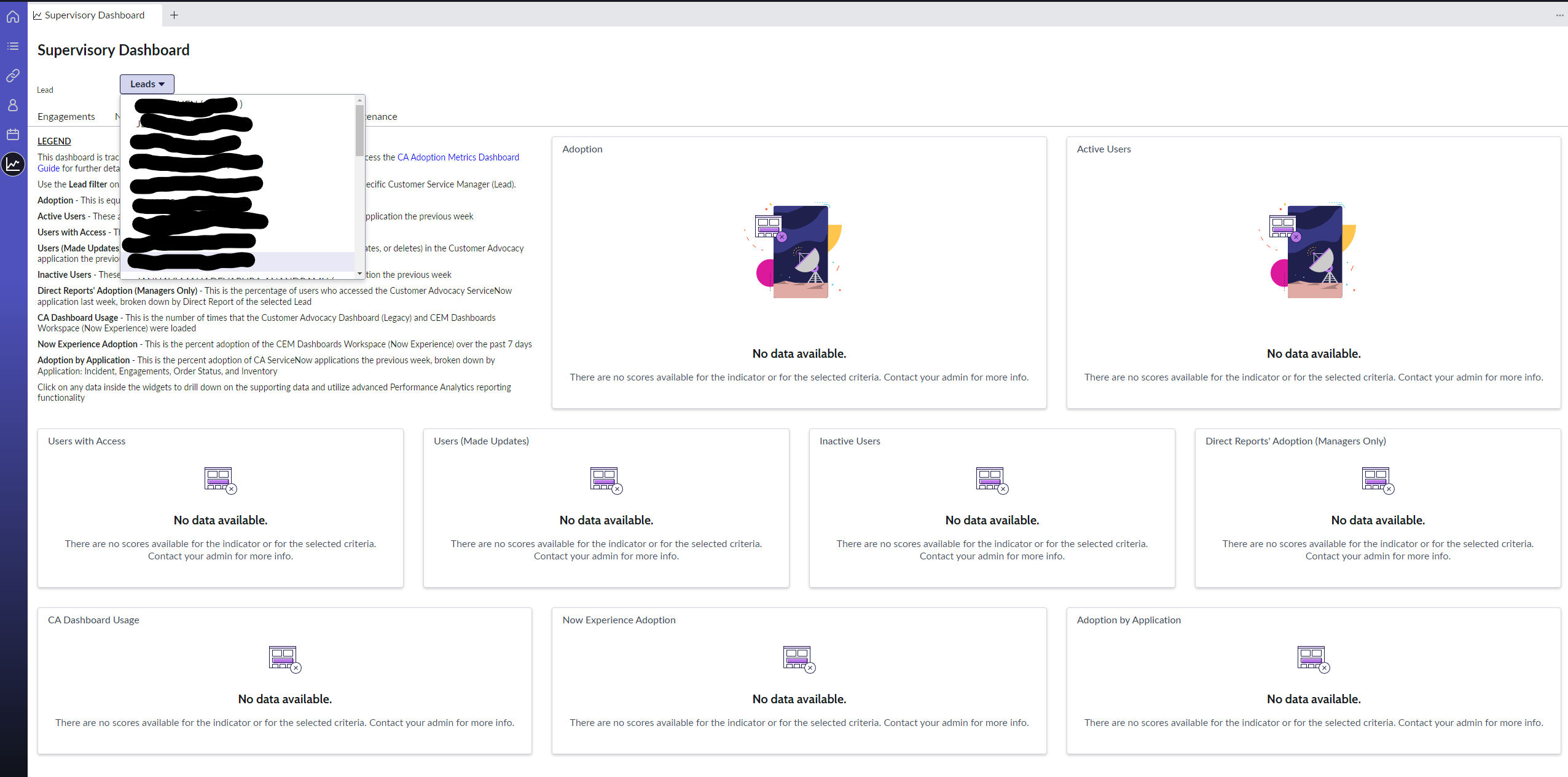The width and height of the screenshot is (1568, 777).
Task: Collapse the Leads filter dropdown
Action: (147, 84)
